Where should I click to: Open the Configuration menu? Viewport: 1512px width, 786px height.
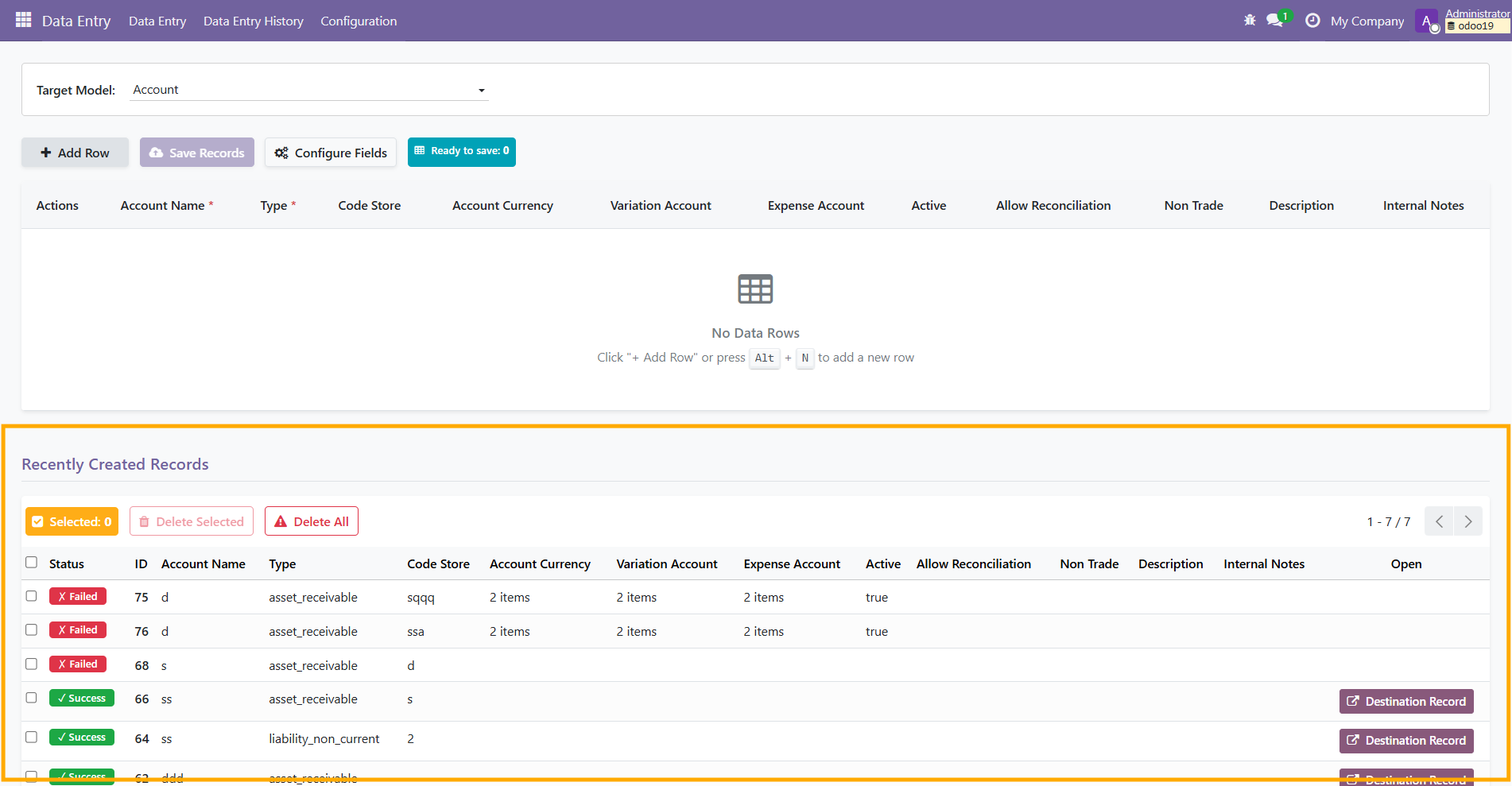[x=359, y=21]
